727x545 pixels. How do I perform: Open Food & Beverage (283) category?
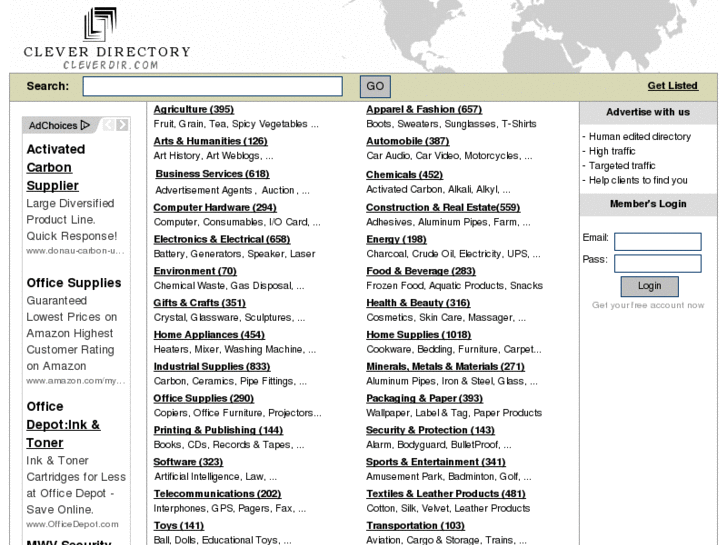421,271
